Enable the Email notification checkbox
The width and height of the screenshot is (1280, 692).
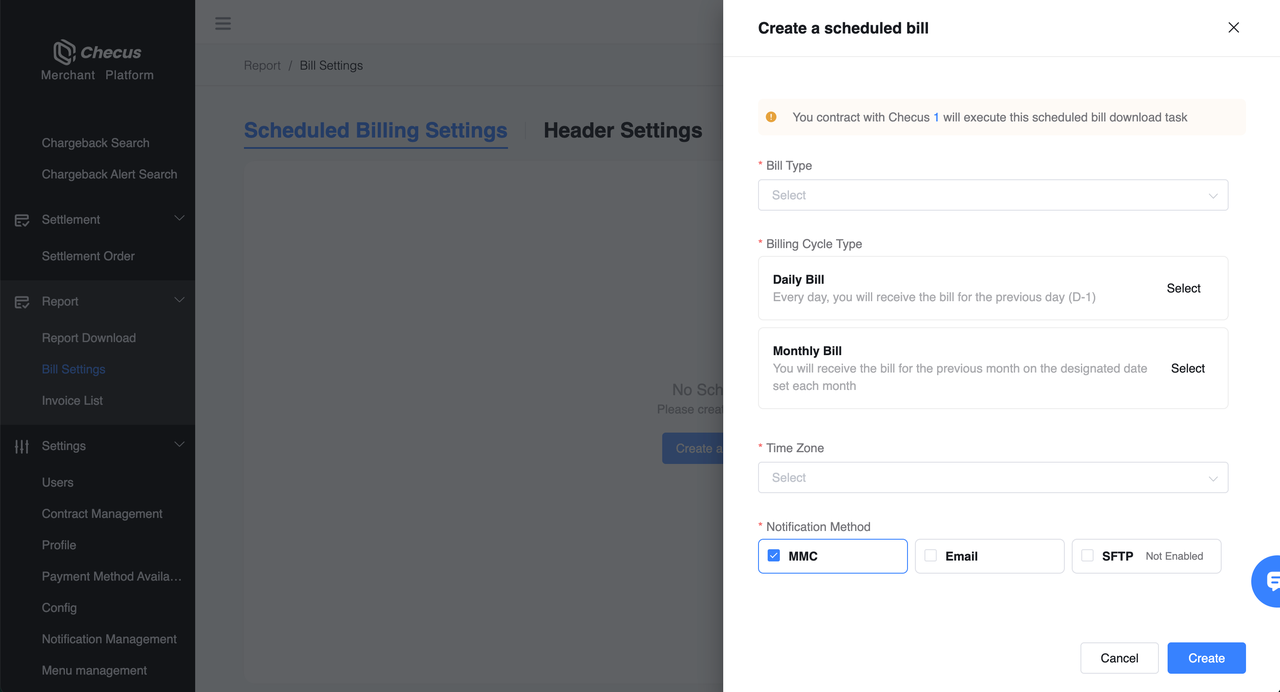click(x=931, y=556)
